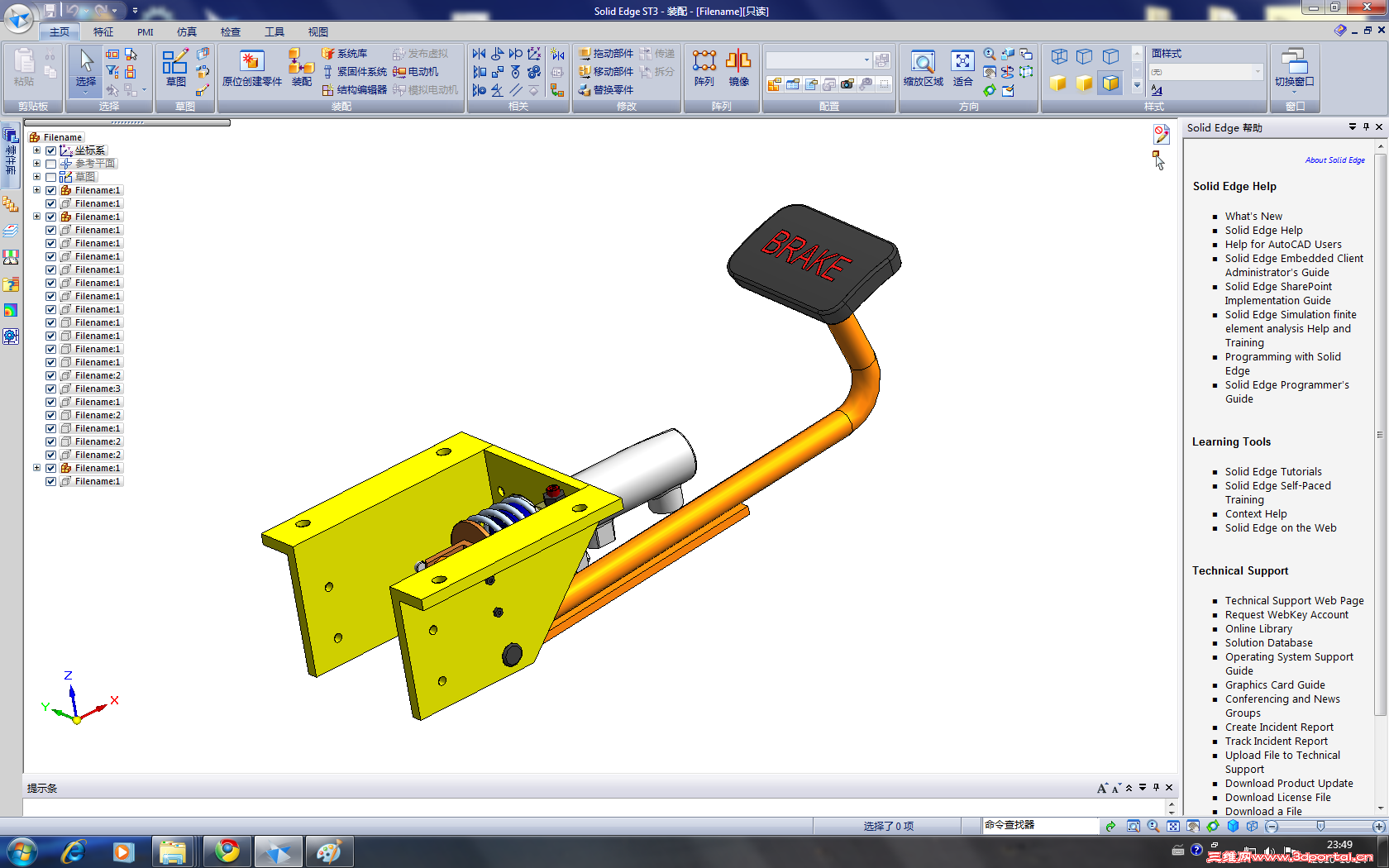Switch to the 特征 tab
The height and width of the screenshot is (868, 1389).
103,32
